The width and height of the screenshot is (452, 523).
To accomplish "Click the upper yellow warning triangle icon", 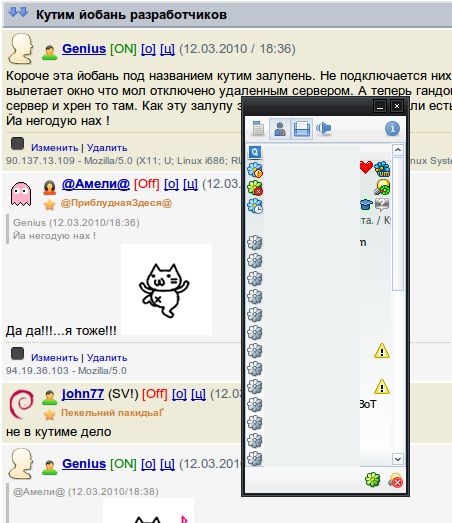I will coord(382,351).
